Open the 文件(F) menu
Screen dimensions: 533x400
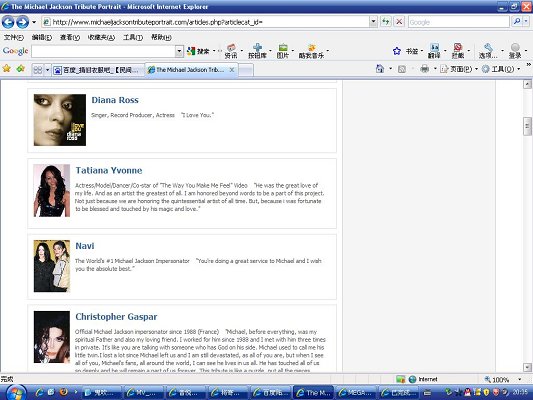click(14, 37)
